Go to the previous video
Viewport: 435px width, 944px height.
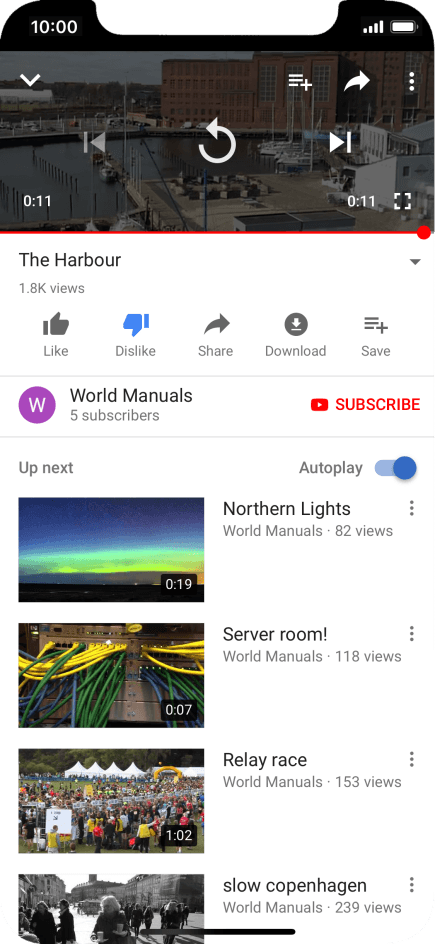pyautogui.click(x=95, y=142)
